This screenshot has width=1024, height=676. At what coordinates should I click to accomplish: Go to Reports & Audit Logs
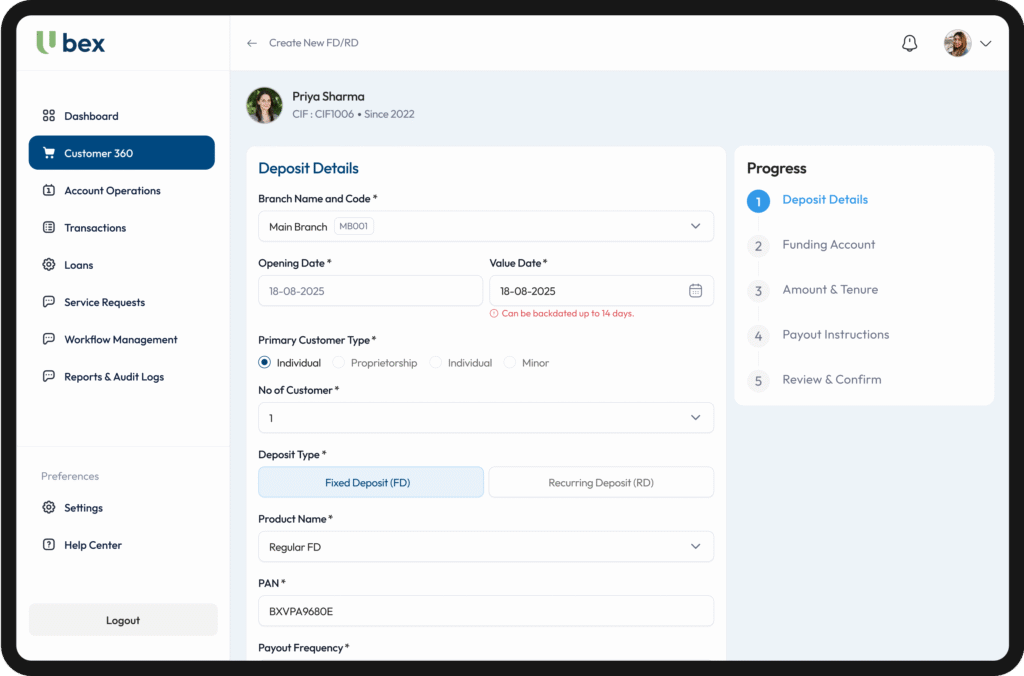point(113,377)
